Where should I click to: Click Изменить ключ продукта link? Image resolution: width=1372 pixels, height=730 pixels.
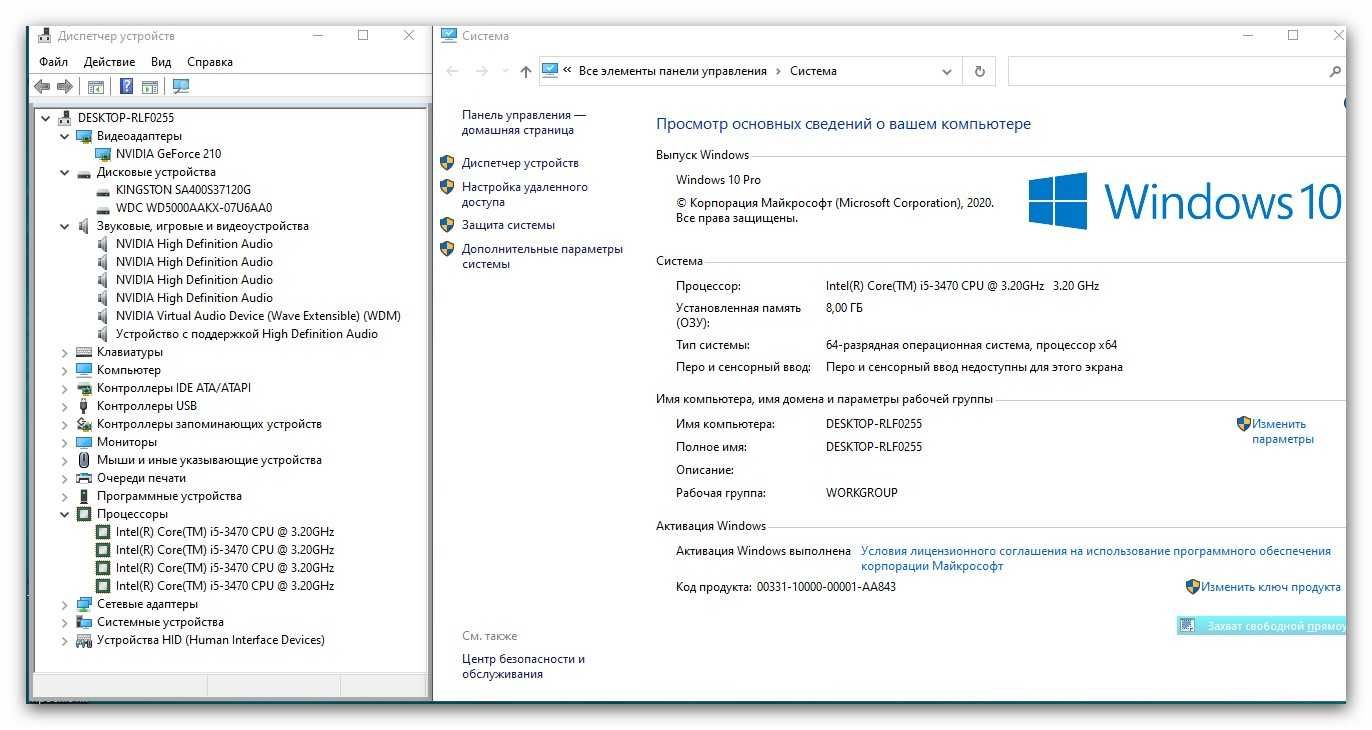point(1271,587)
